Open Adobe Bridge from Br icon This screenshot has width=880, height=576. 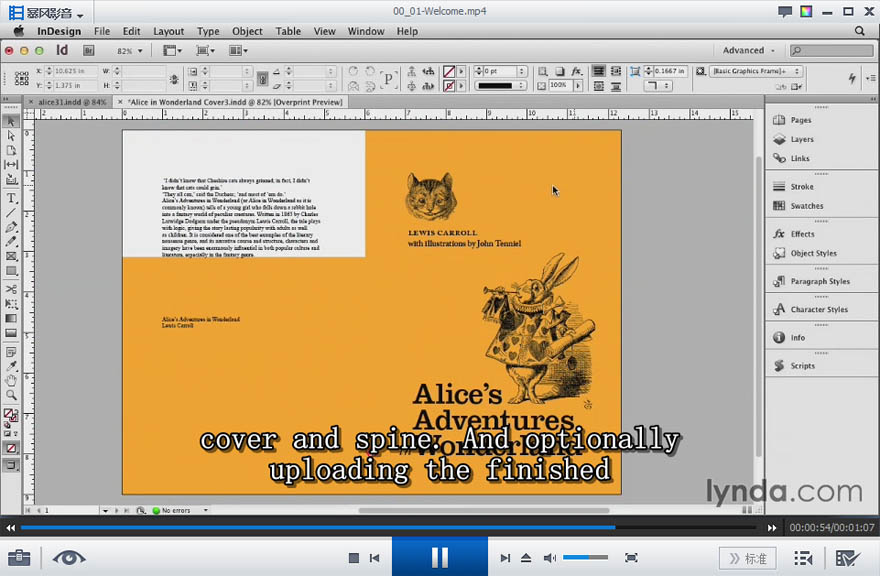[x=88, y=51]
